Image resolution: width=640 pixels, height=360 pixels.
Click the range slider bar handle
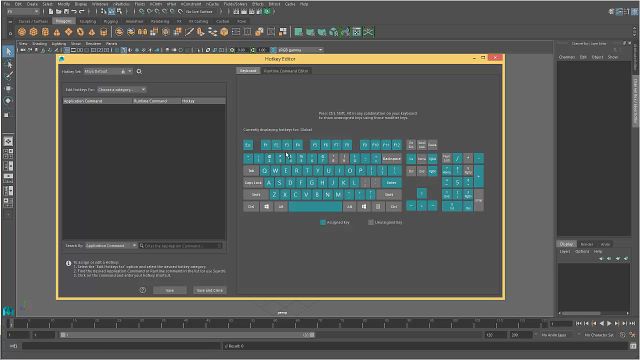[x=188, y=335]
